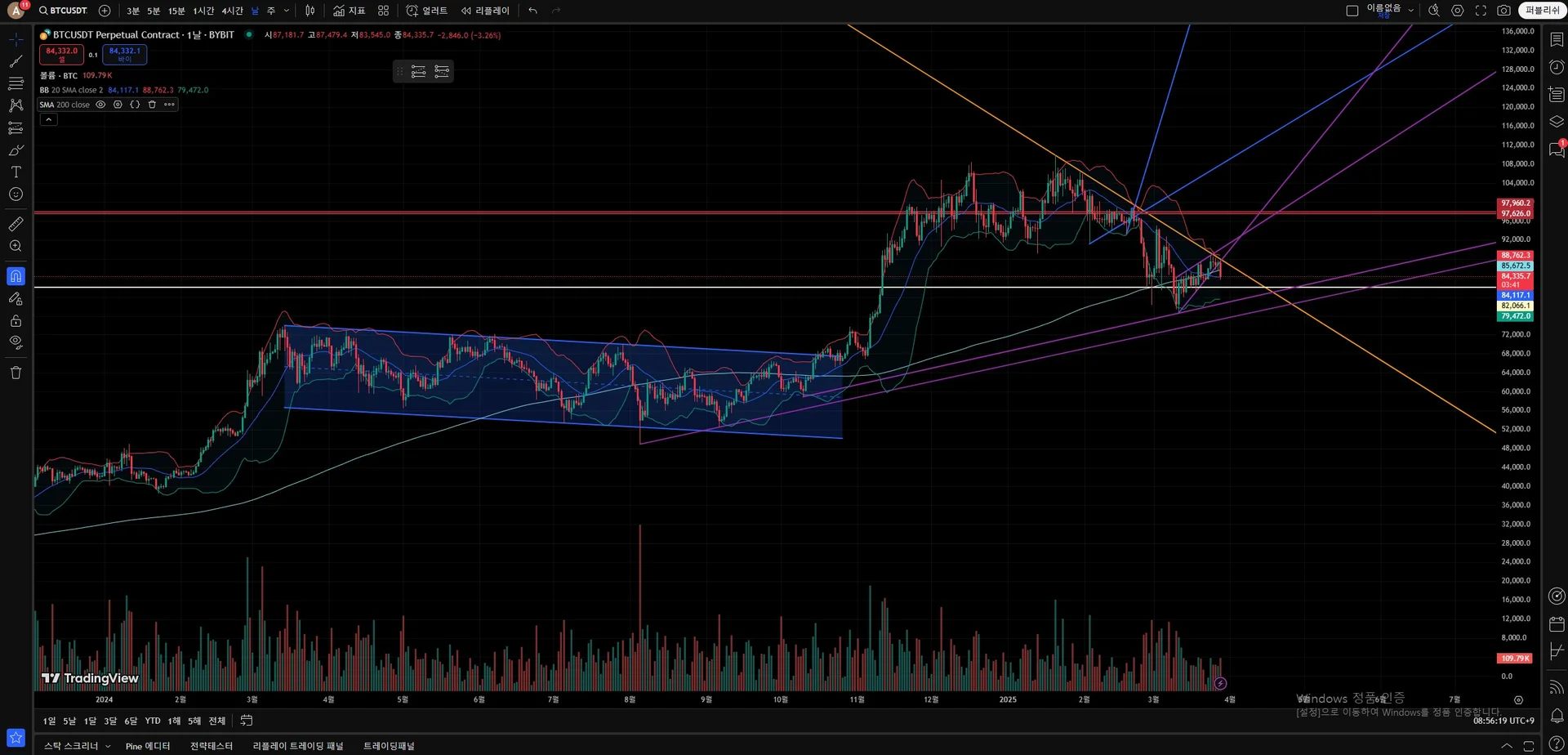
Task: Remove drawings with the trash icon
Action: [x=16, y=373]
